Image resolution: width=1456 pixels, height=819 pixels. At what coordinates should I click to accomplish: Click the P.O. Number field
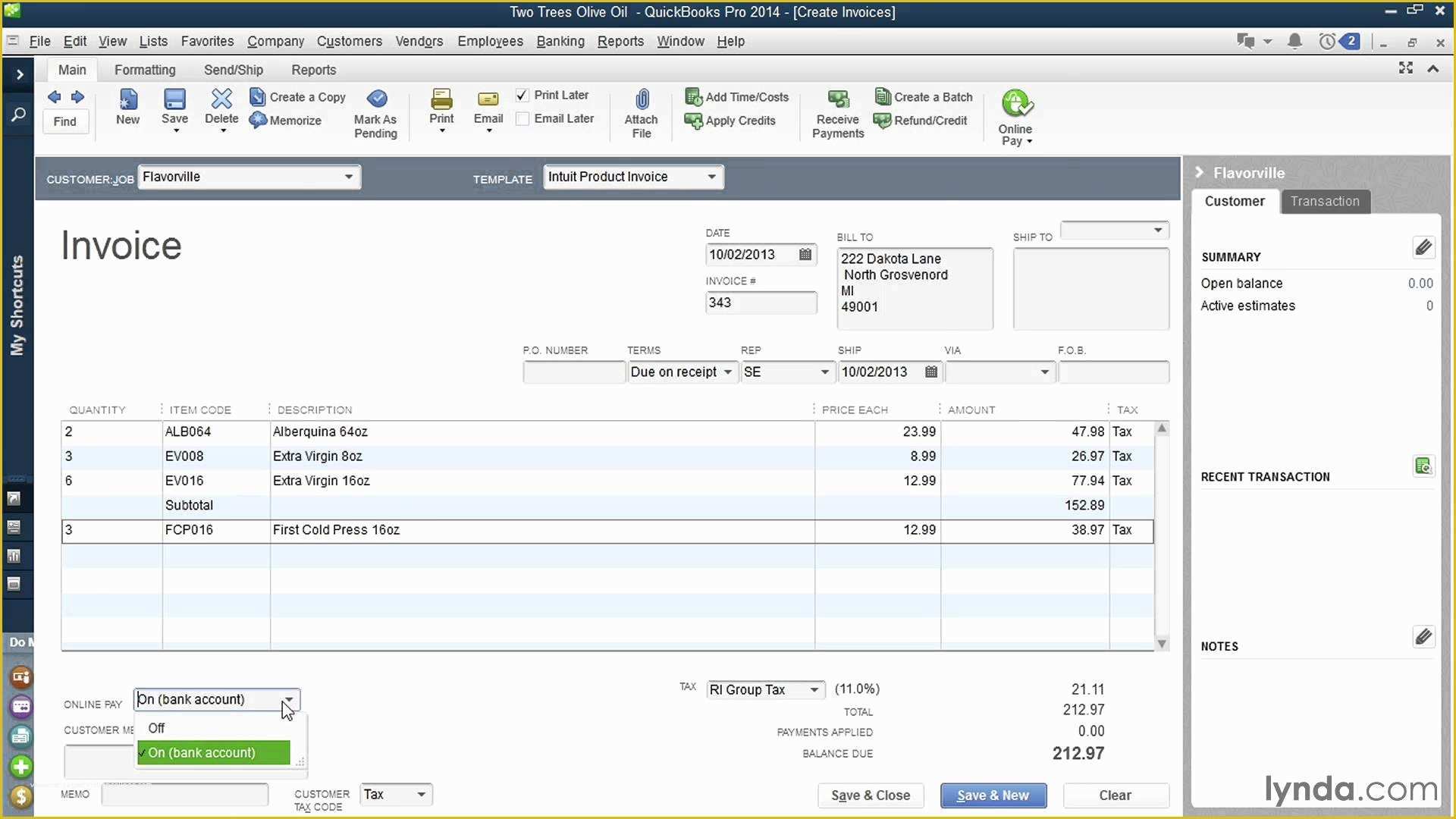click(573, 372)
